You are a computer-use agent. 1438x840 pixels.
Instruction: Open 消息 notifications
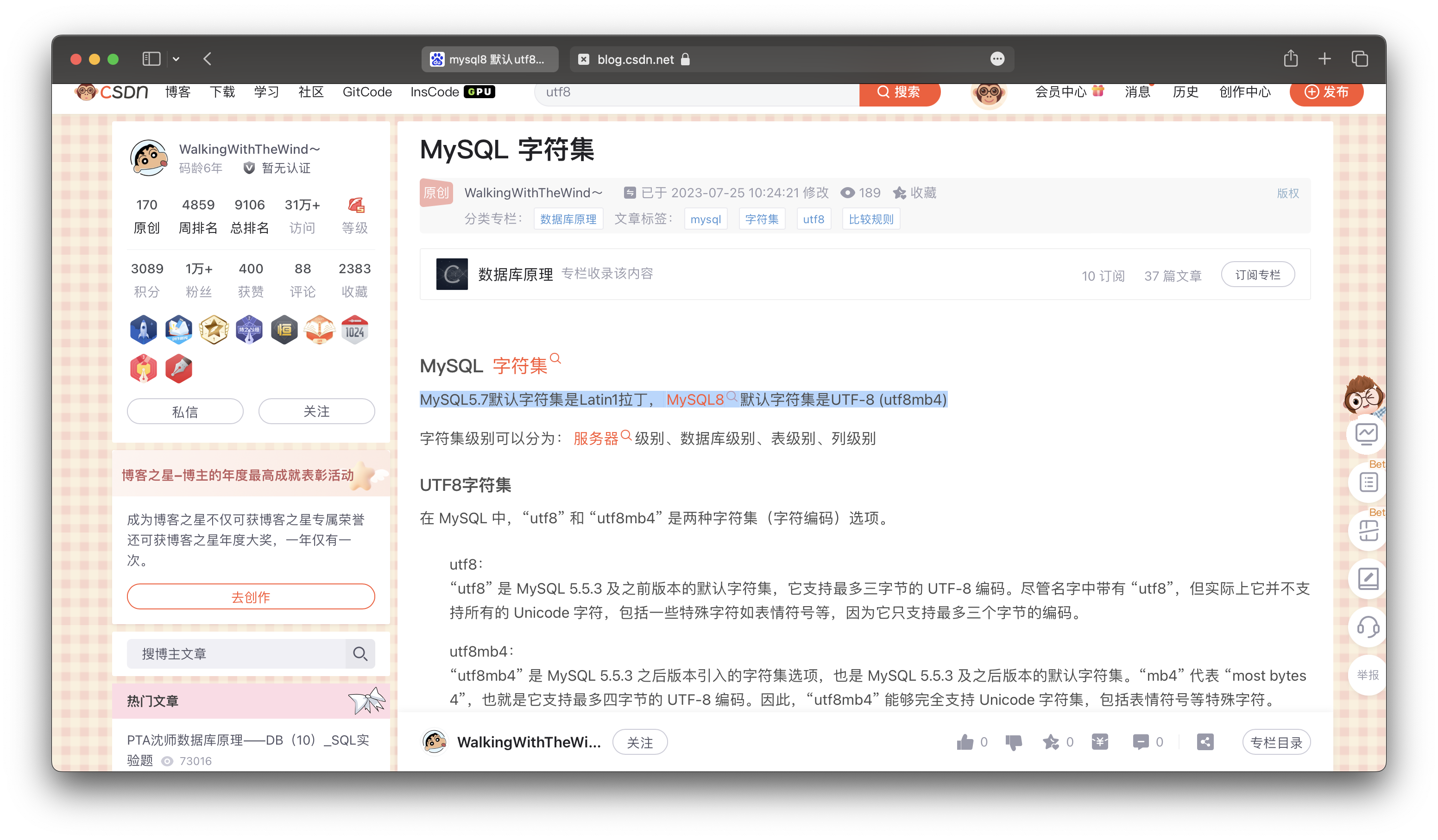1137,92
